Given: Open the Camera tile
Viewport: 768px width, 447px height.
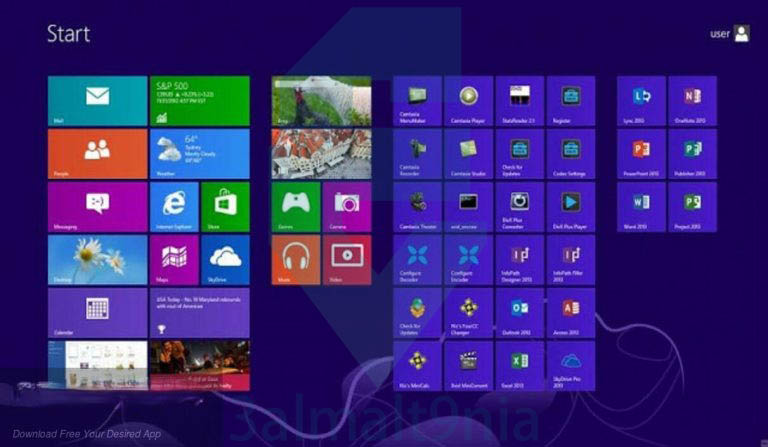Looking at the screenshot, I should point(347,207).
